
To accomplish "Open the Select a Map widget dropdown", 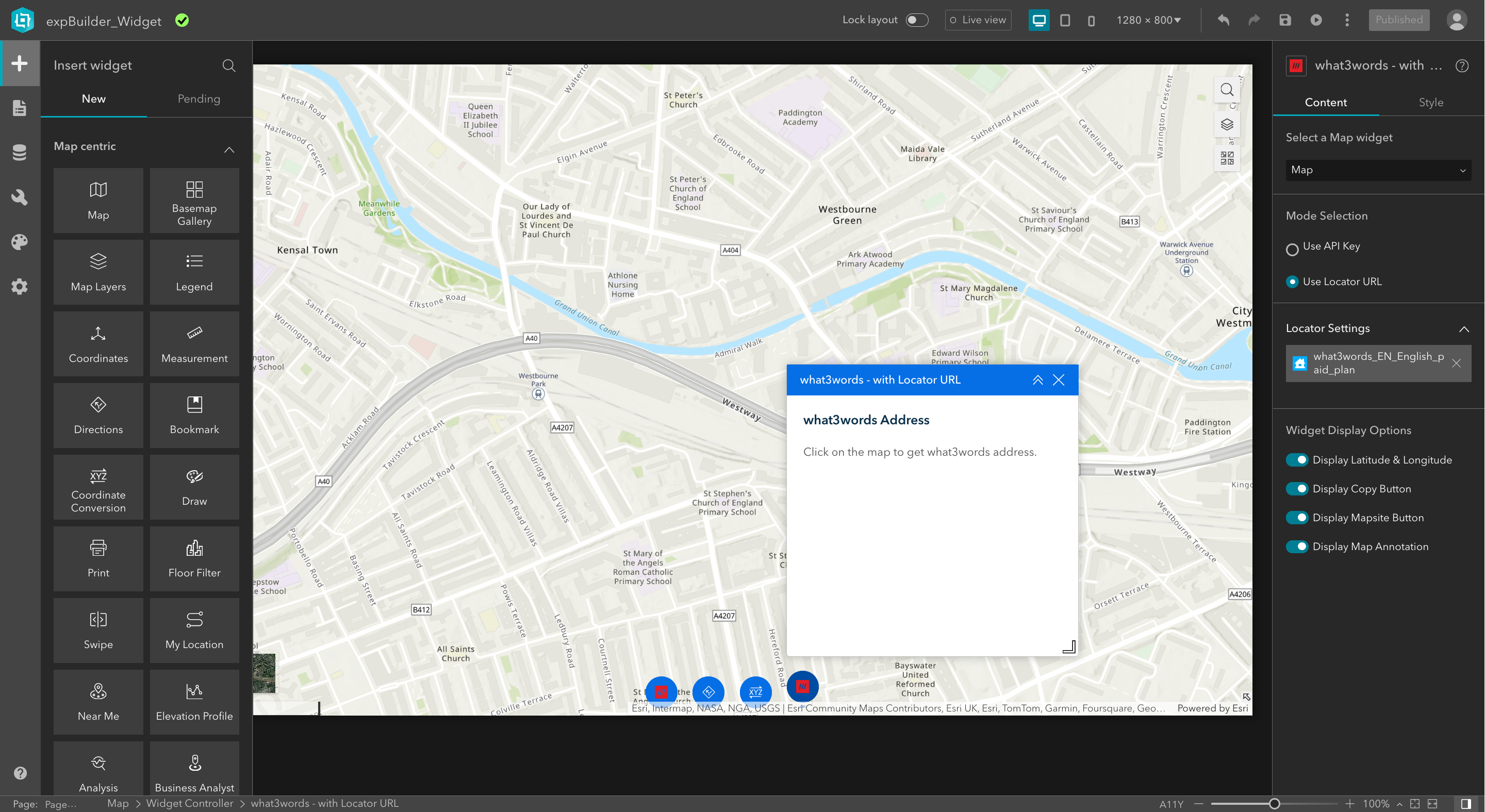I will coord(1378,170).
